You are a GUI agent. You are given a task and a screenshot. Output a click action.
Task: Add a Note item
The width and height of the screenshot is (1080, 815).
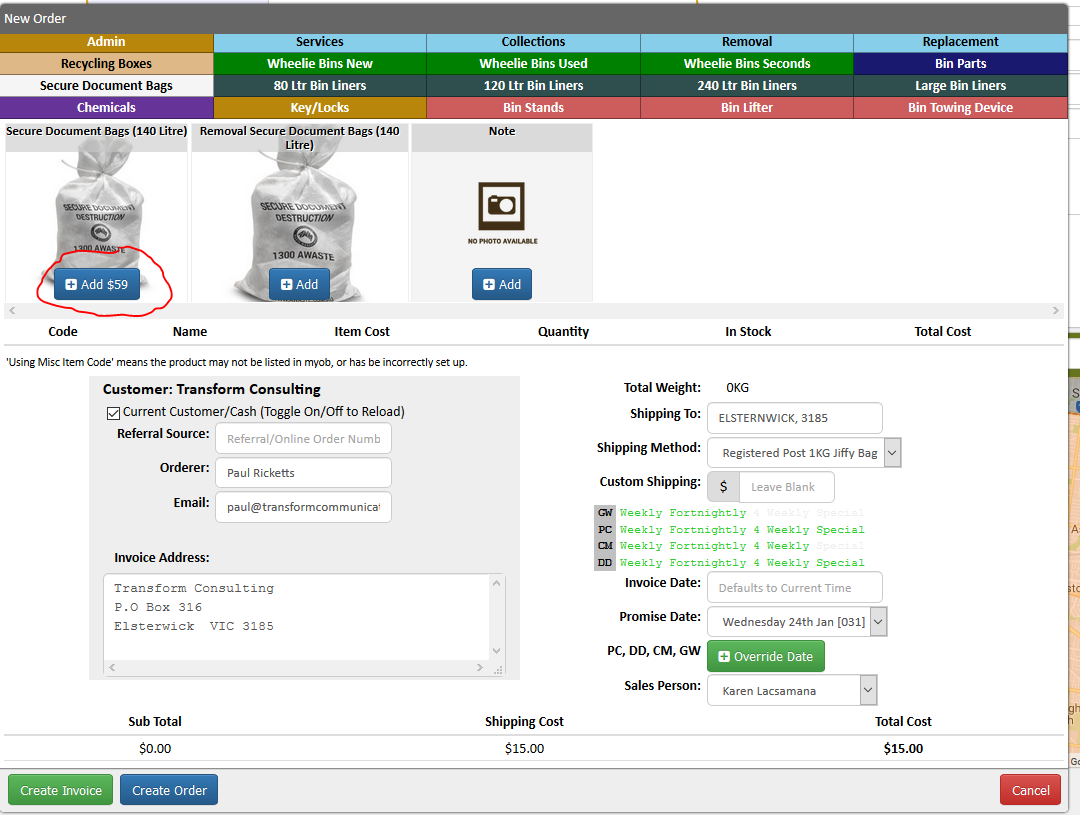(502, 285)
